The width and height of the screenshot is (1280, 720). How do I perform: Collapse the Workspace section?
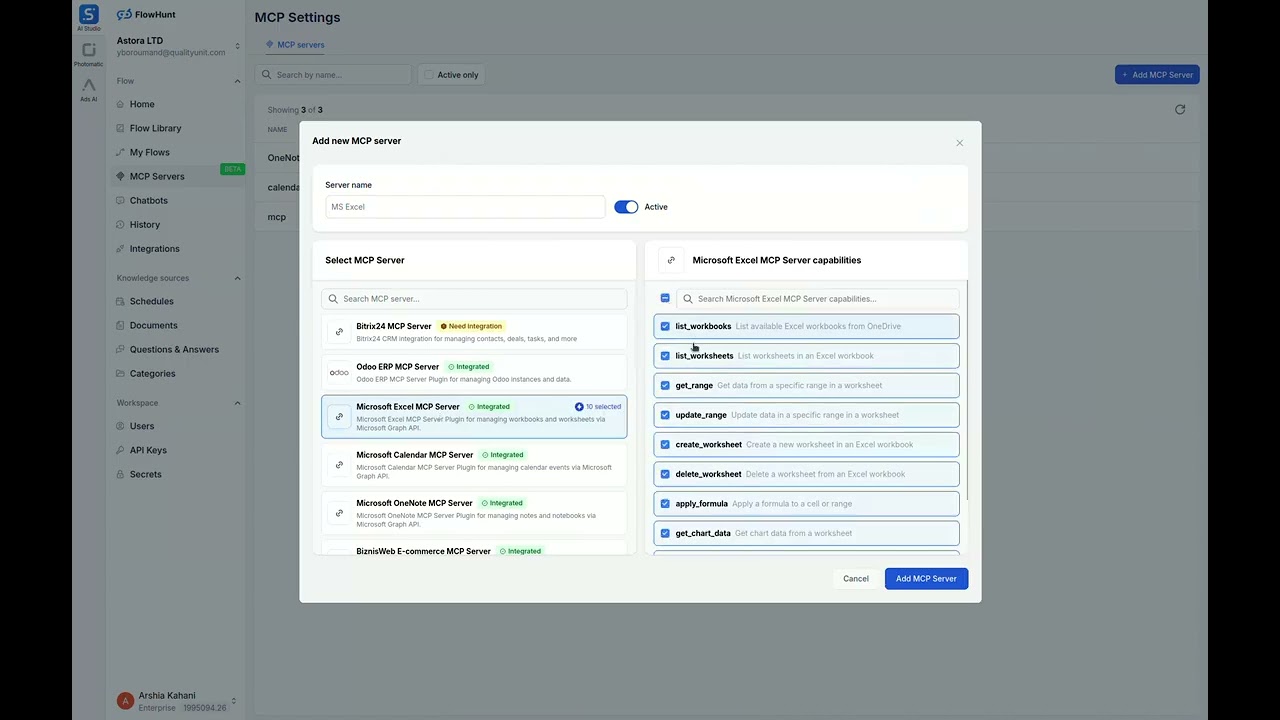[237, 403]
